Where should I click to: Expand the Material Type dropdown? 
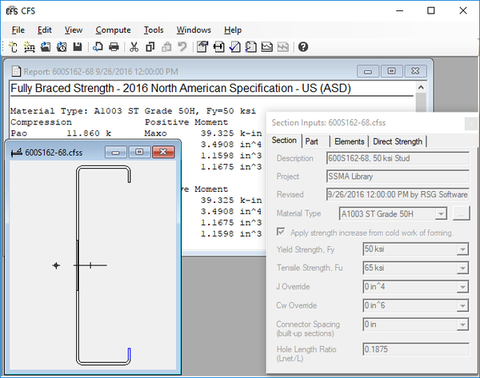tap(441, 214)
